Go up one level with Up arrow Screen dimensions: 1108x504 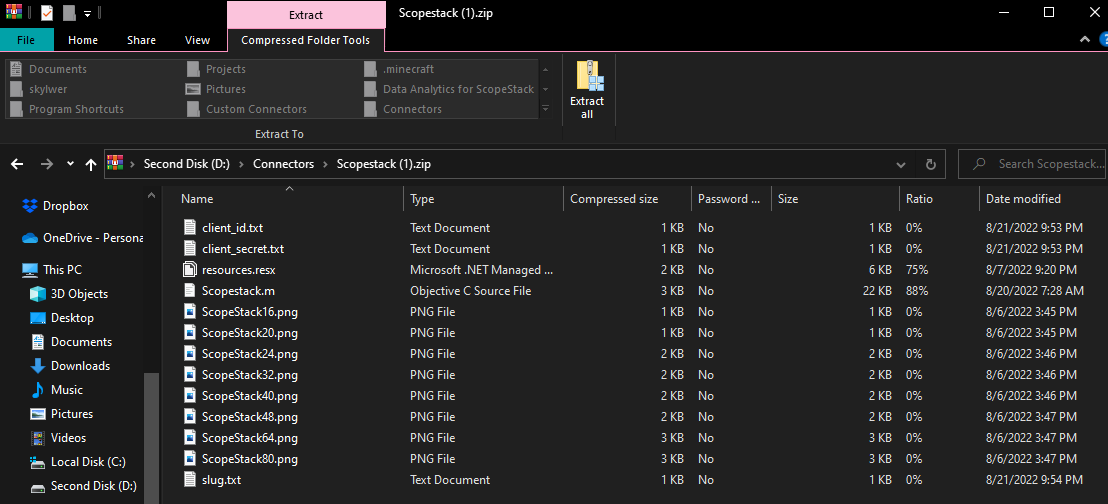click(x=90, y=164)
